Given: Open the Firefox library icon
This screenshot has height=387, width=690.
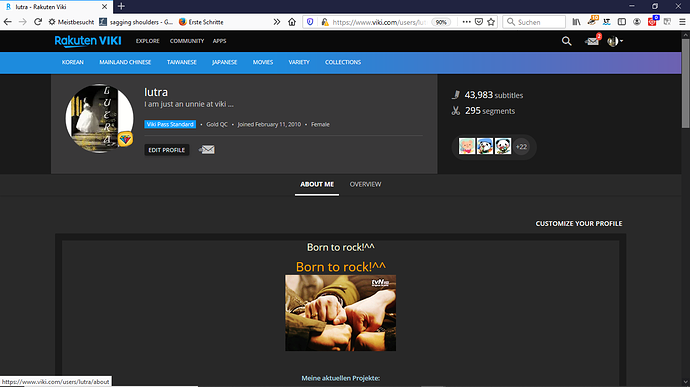Looking at the screenshot, I should click(576, 22).
